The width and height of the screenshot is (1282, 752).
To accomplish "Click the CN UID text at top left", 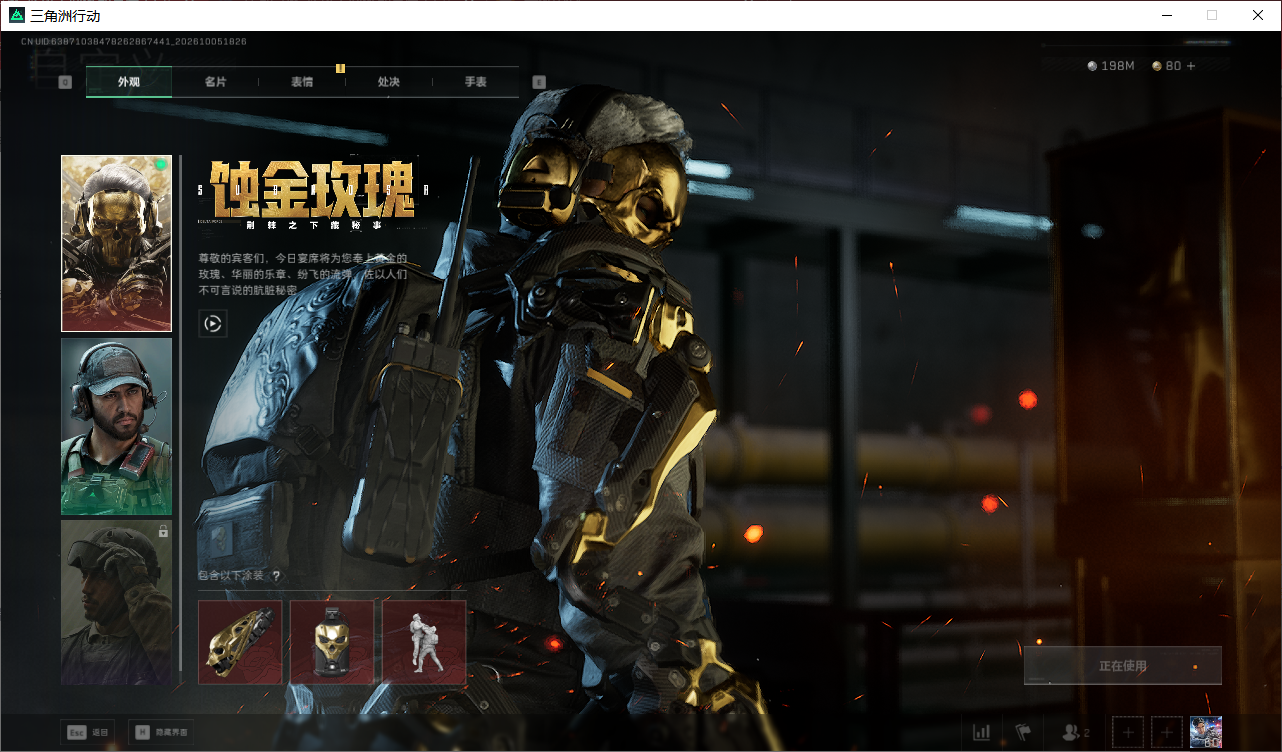I will point(134,42).
